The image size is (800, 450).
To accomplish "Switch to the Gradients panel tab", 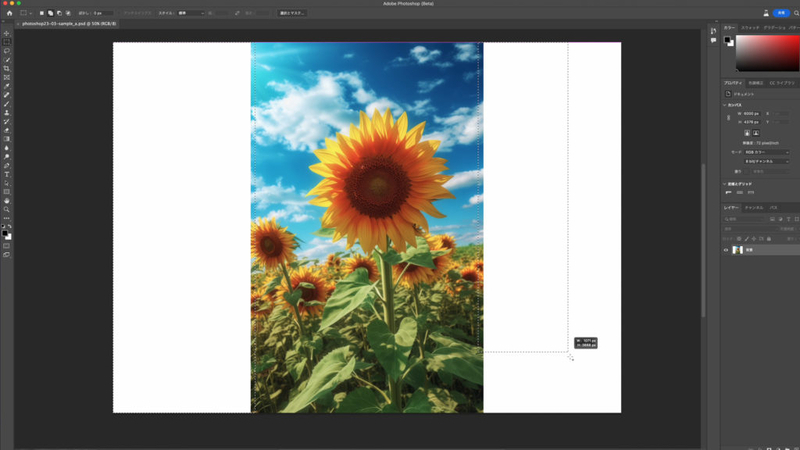I will coord(774,28).
